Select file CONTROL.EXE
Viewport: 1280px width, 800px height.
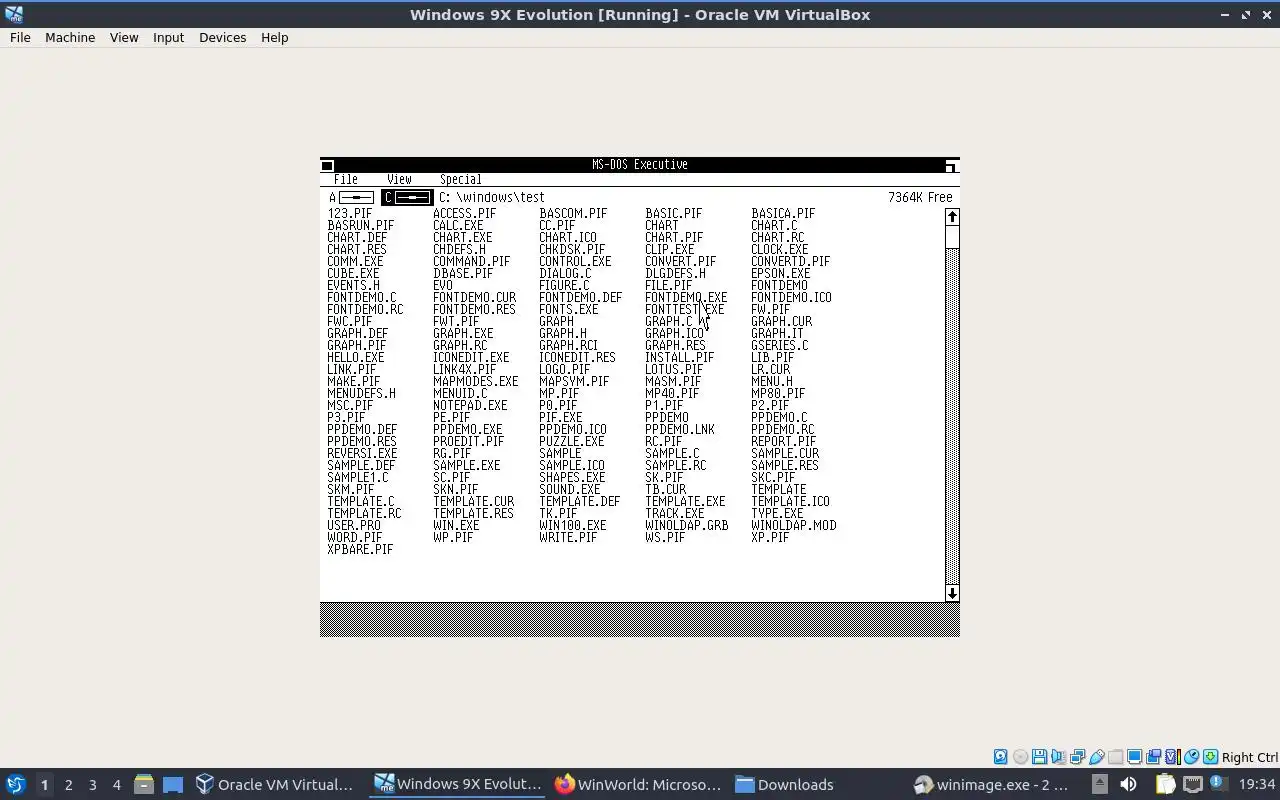click(x=575, y=262)
